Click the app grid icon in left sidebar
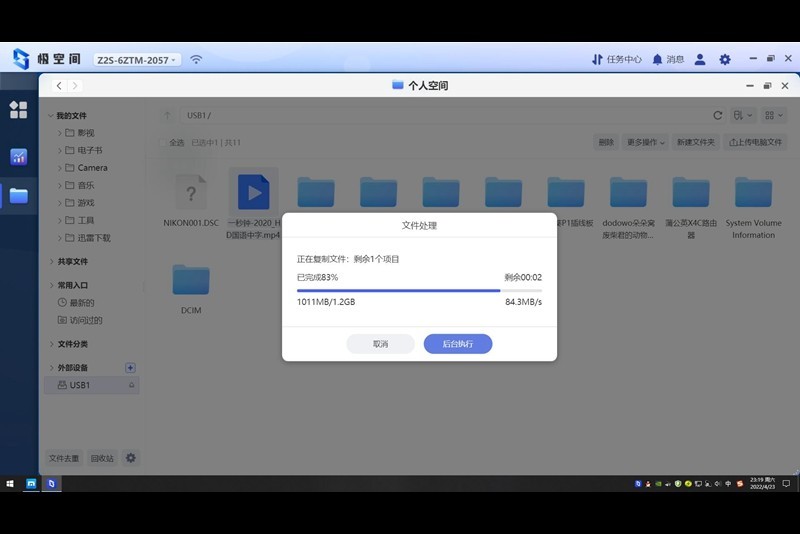Screen dimensions: 800x534 18,110
